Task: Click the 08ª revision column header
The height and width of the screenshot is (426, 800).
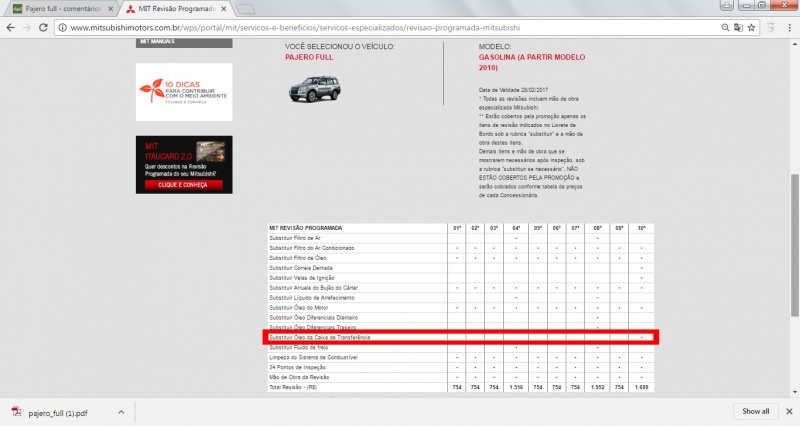Action: pos(597,228)
